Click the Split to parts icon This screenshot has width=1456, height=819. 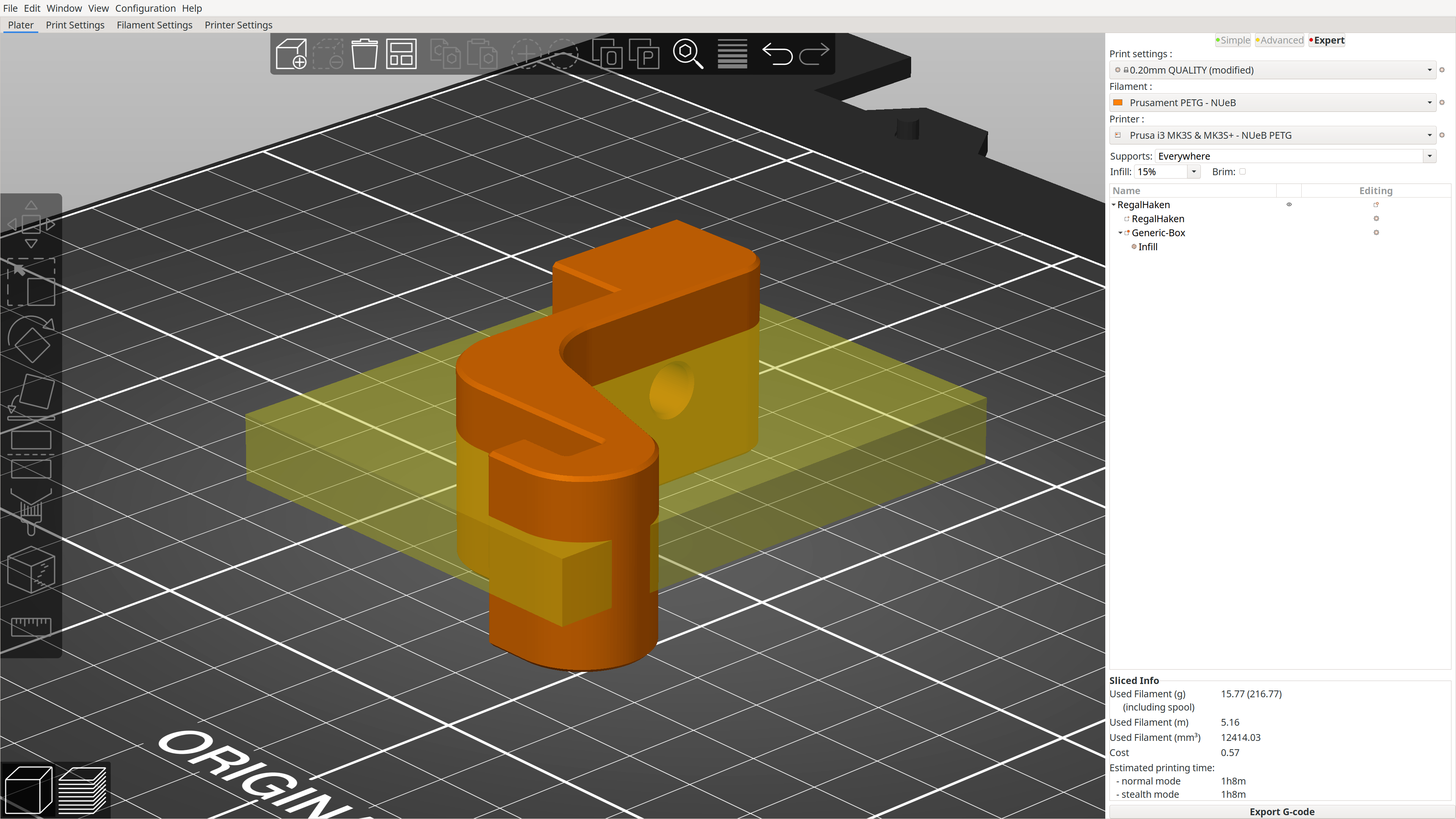(x=644, y=54)
